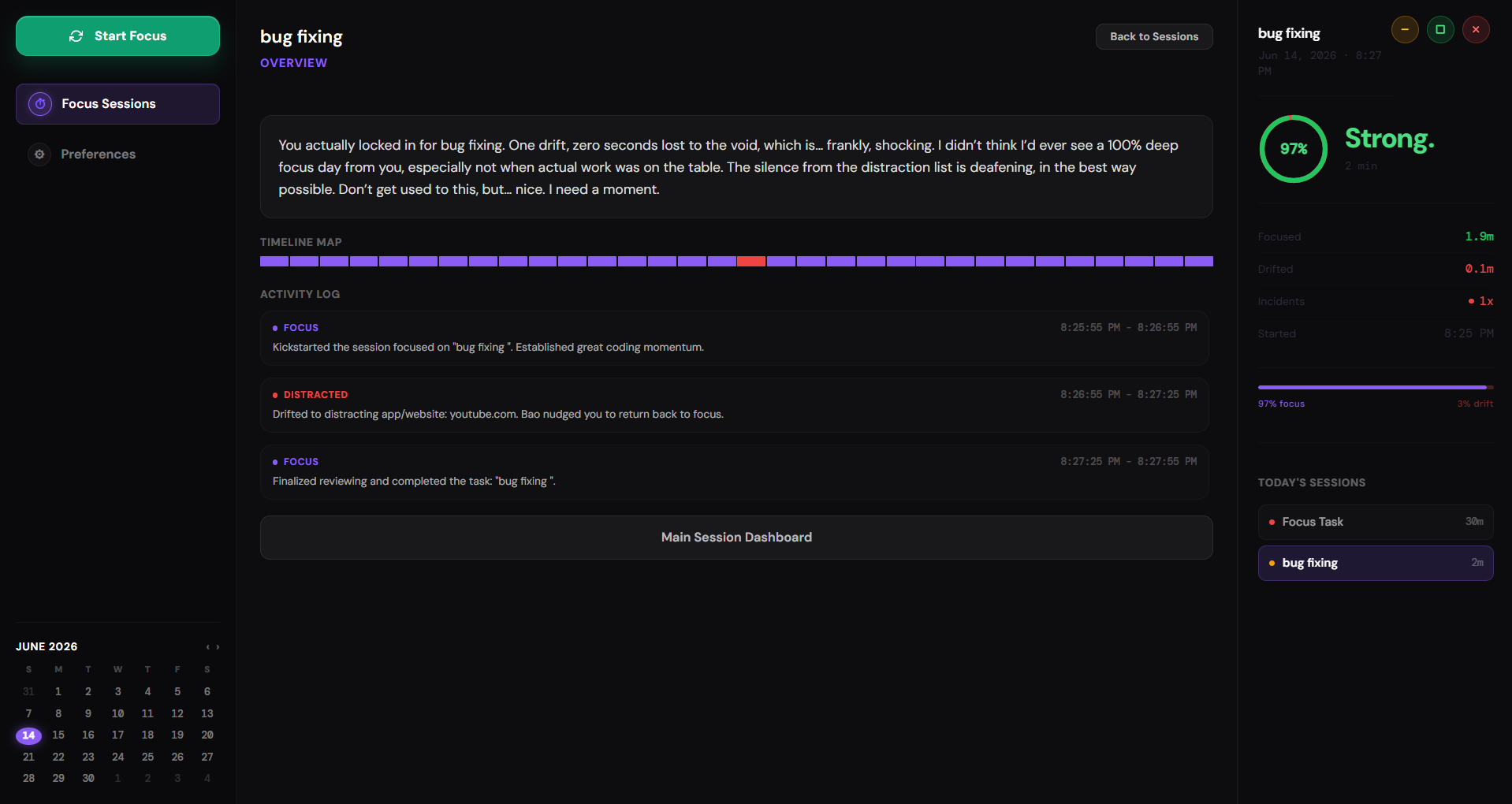Click the TODAY'S SESSIONS heading

point(1312,482)
